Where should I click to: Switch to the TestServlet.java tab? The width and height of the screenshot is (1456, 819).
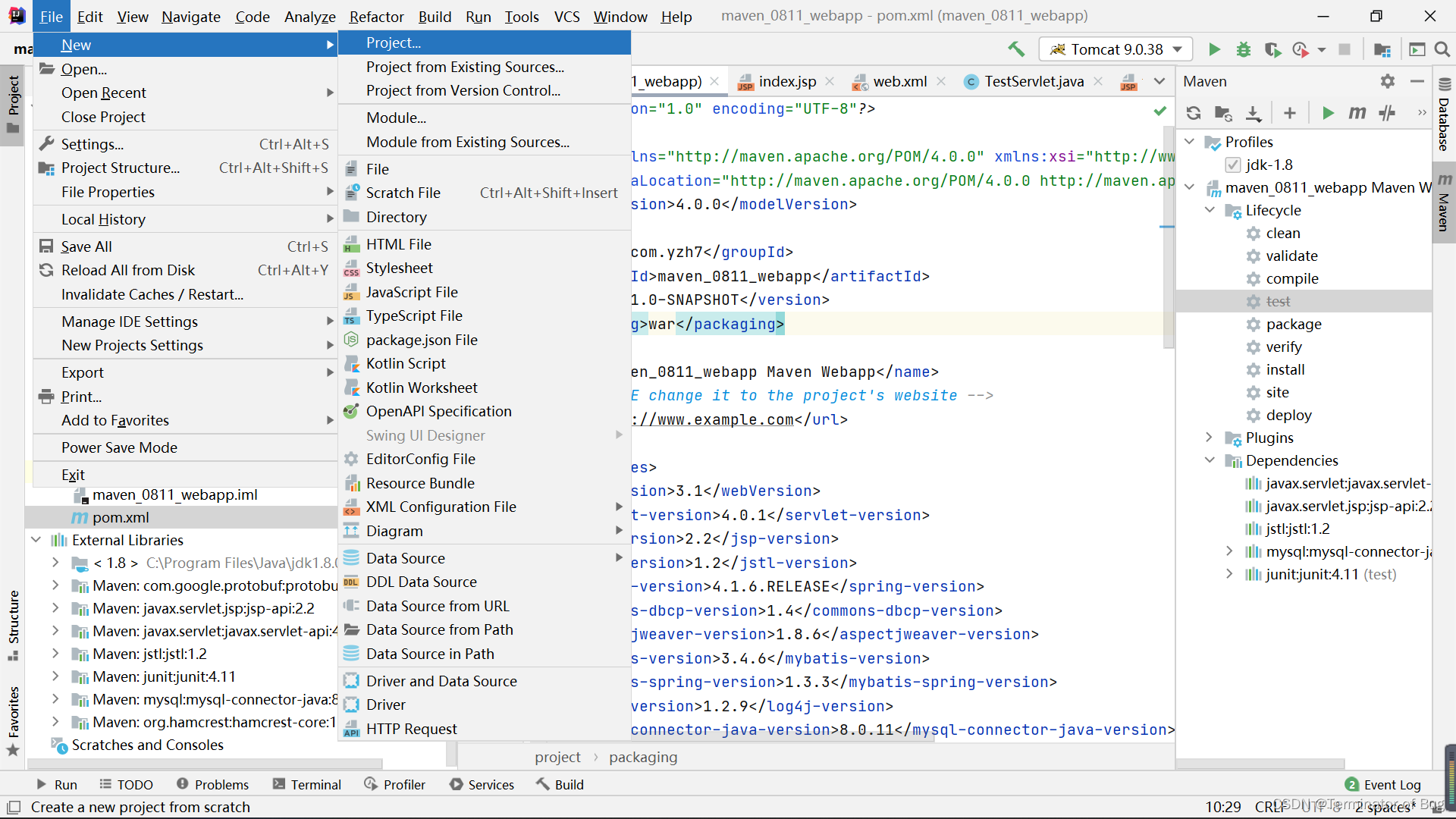coord(1034,81)
